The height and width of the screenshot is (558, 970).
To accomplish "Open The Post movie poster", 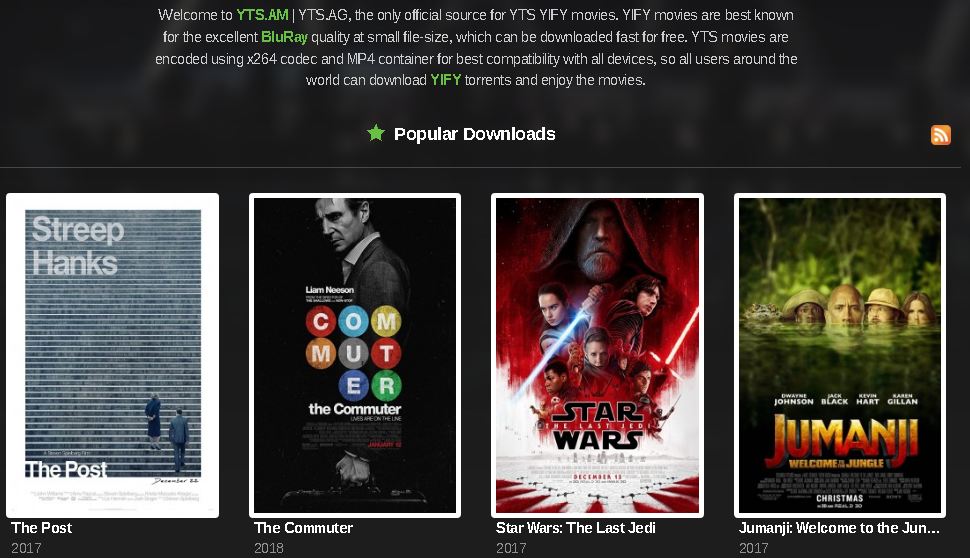I will 113,355.
